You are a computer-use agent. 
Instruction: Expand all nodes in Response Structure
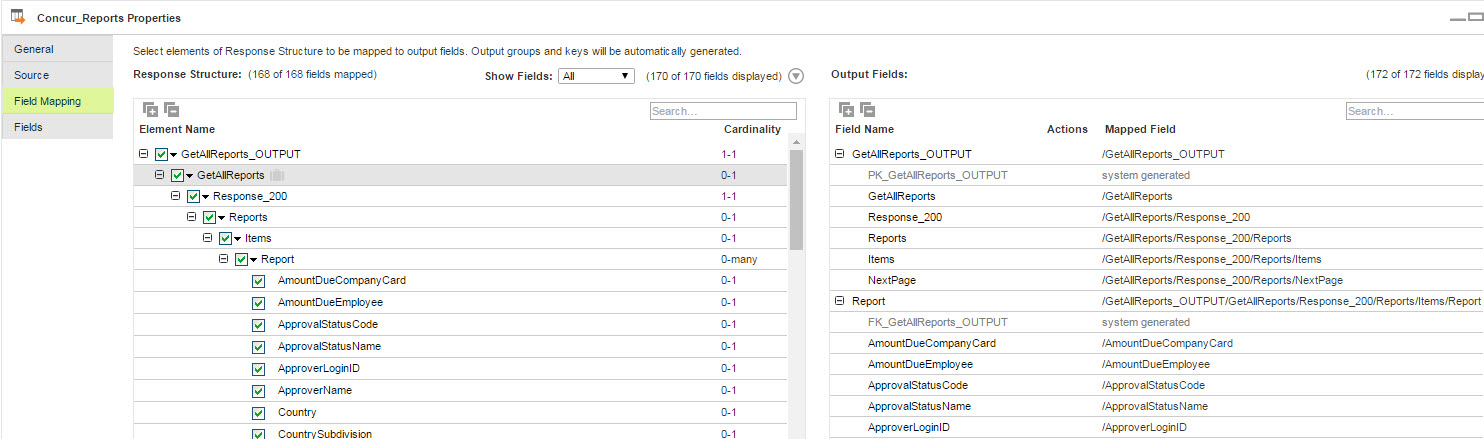tap(150, 110)
